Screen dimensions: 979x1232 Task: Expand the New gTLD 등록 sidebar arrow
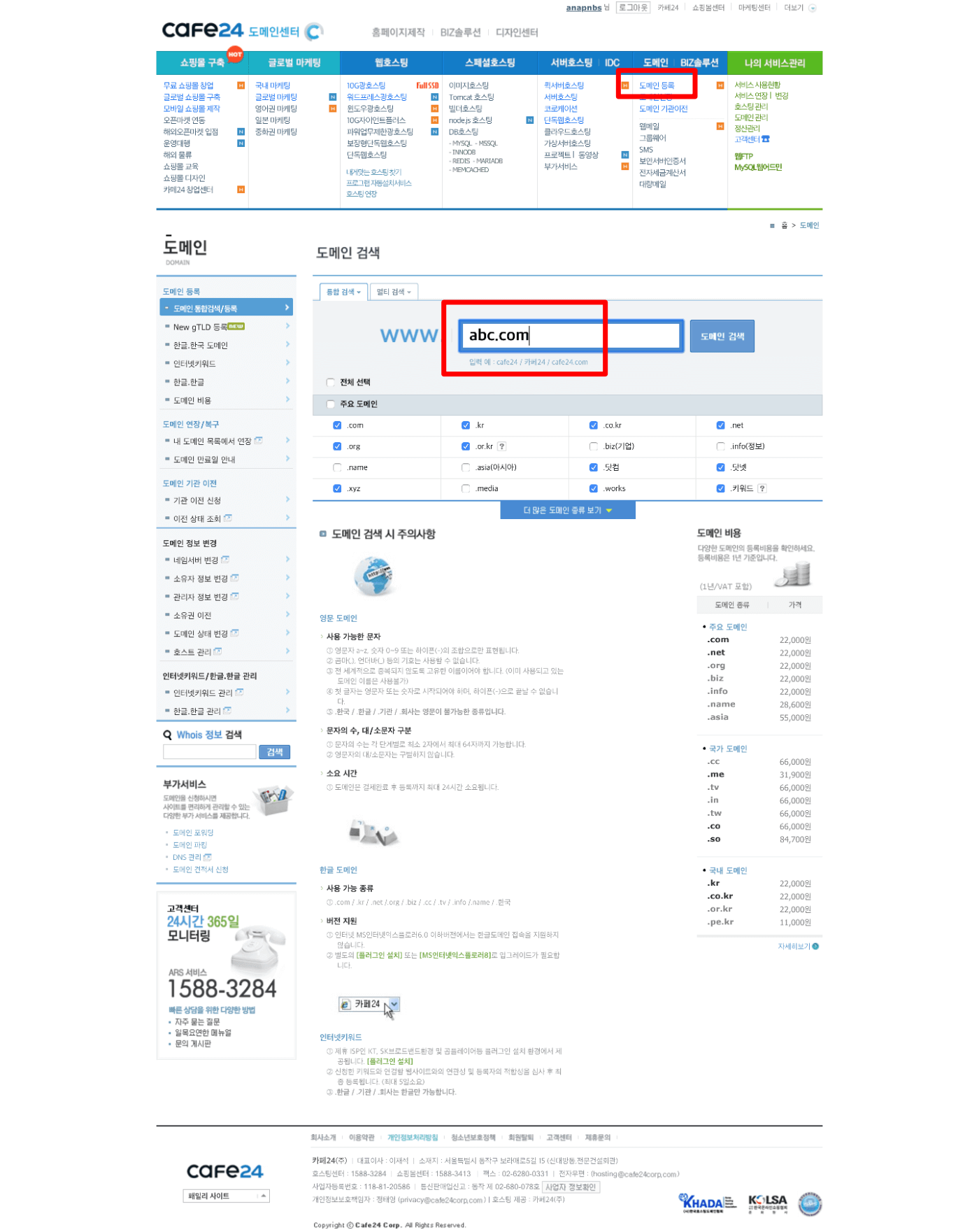287,326
